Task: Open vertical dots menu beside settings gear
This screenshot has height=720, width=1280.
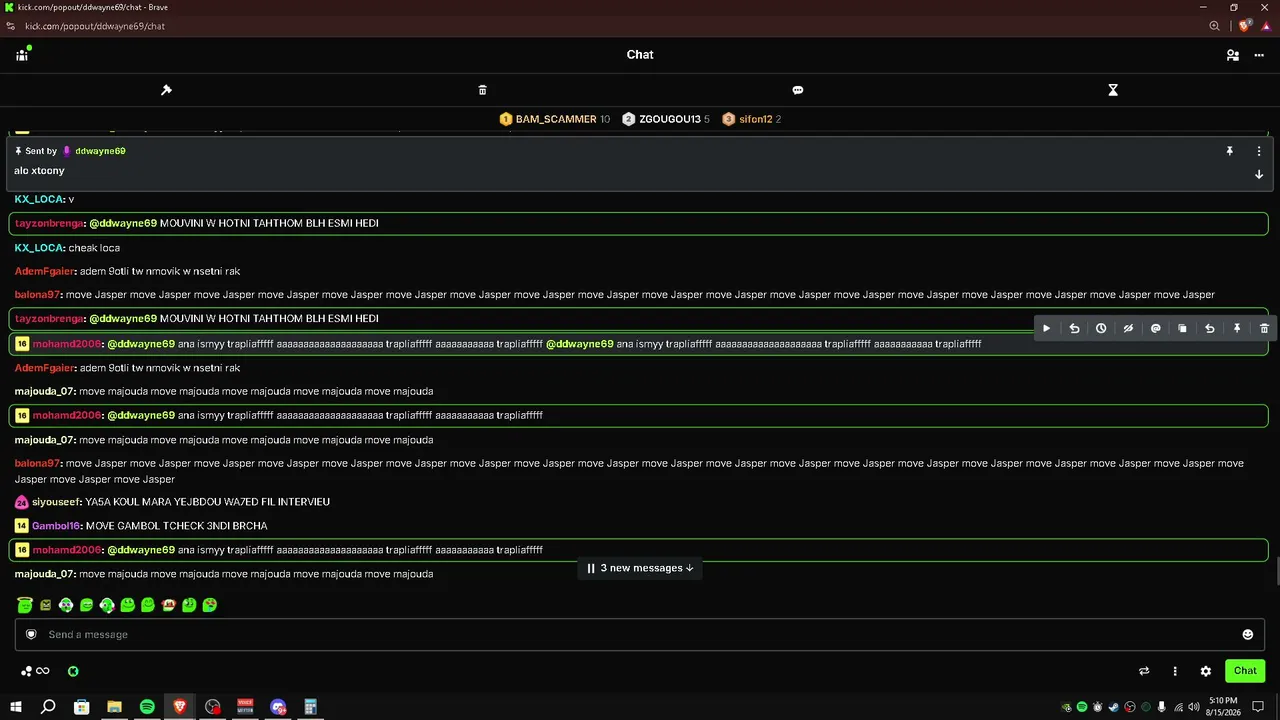Action: [x=1175, y=671]
